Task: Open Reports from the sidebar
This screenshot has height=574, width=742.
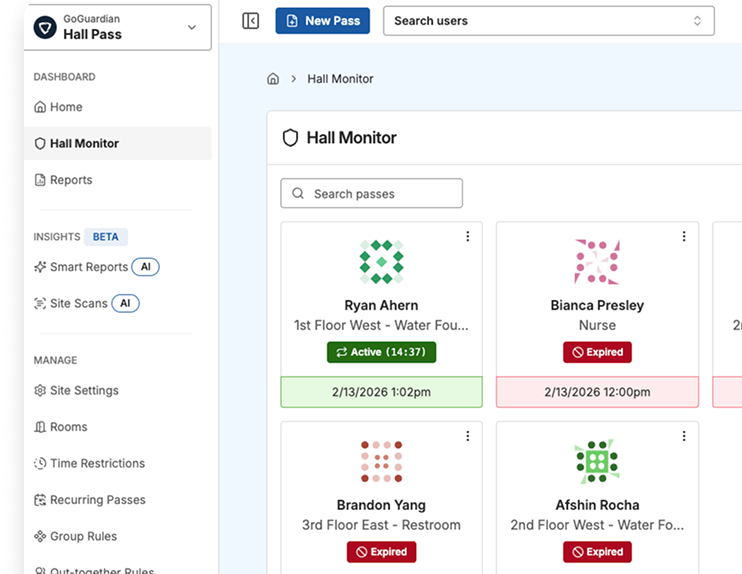Action: point(117,180)
